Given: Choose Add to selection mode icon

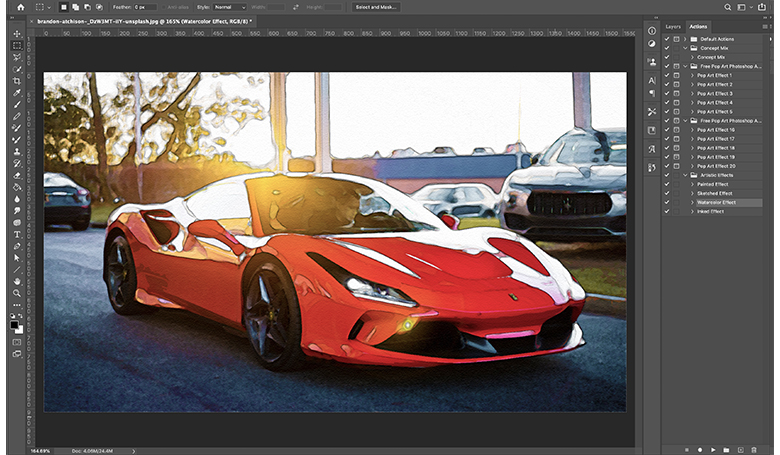Looking at the screenshot, I should (76, 7).
